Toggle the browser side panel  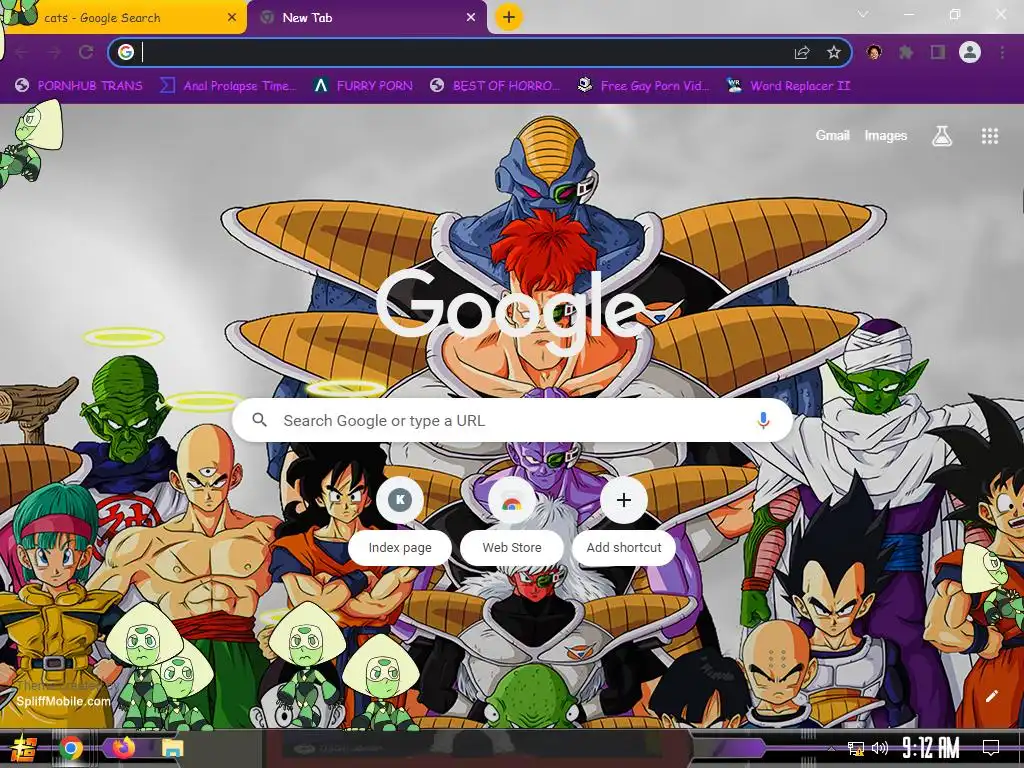click(x=938, y=52)
